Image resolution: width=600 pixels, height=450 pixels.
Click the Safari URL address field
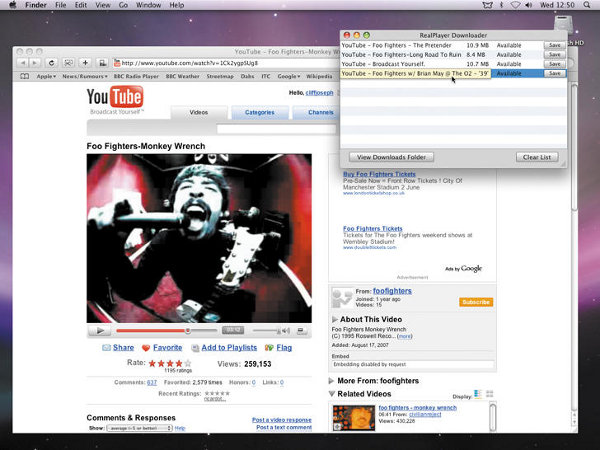tap(226, 63)
